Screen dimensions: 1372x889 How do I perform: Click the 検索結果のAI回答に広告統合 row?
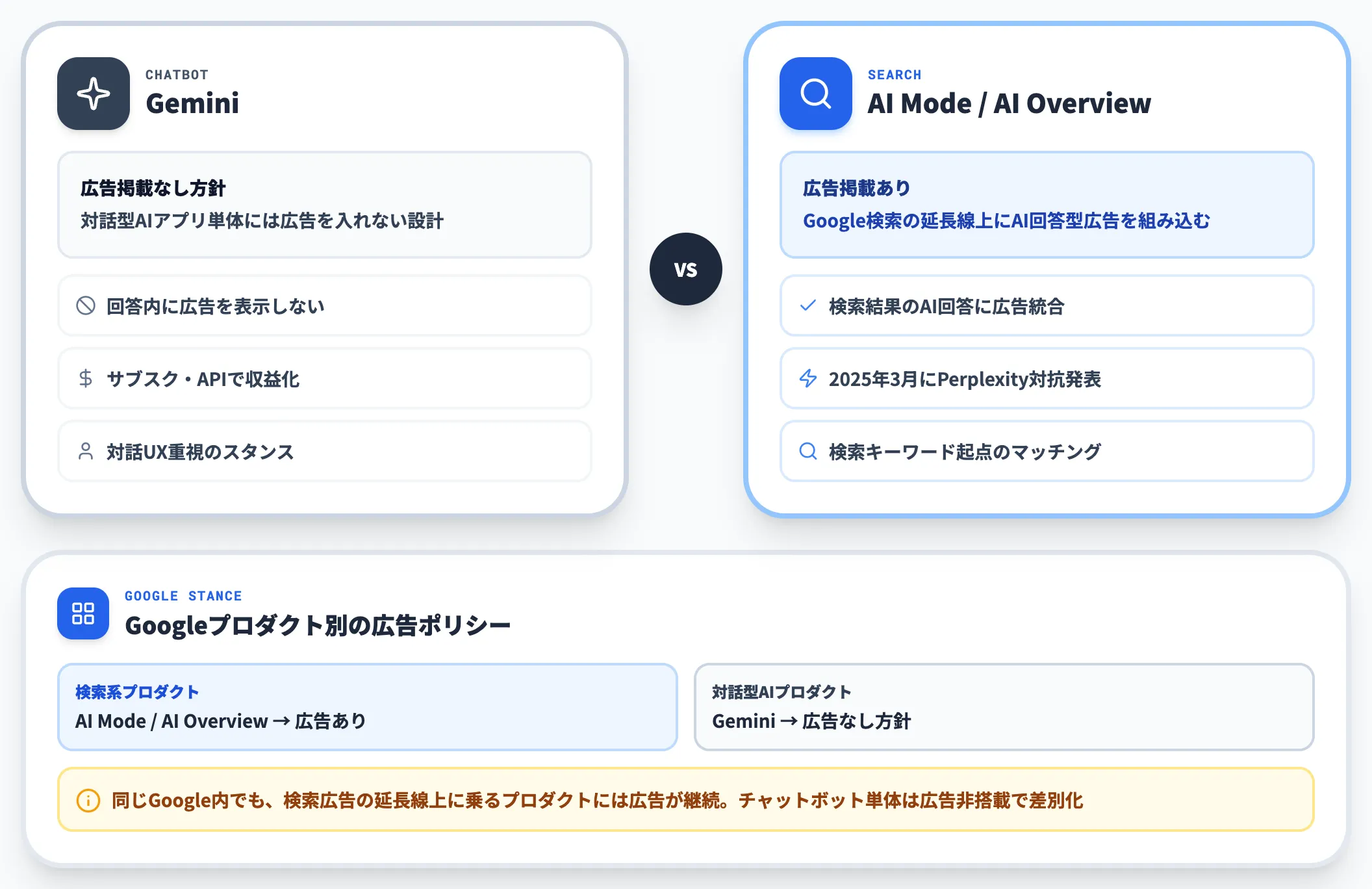(1047, 305)
